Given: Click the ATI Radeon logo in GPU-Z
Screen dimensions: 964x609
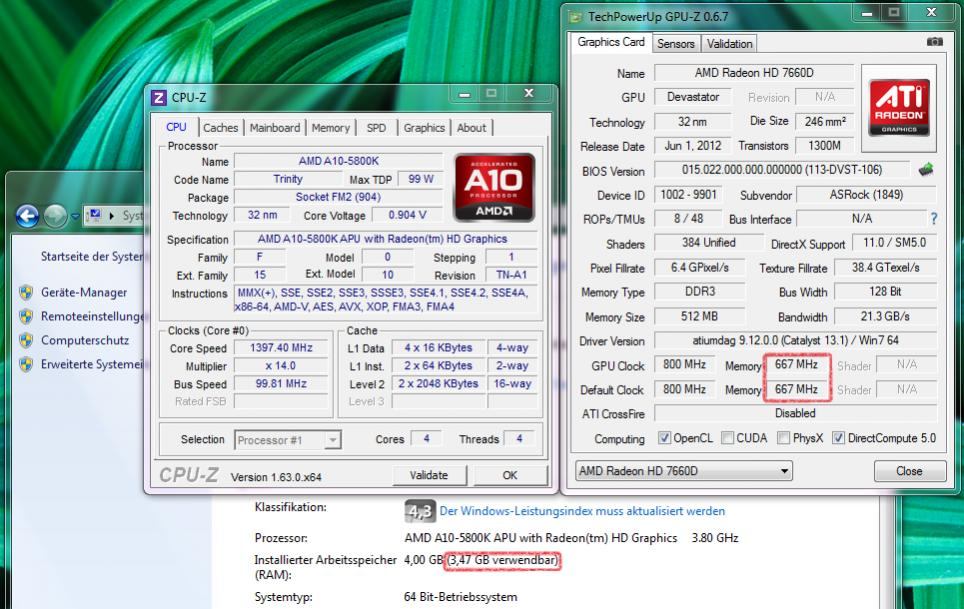Looking at the screenshot, I should click(899, 108).
